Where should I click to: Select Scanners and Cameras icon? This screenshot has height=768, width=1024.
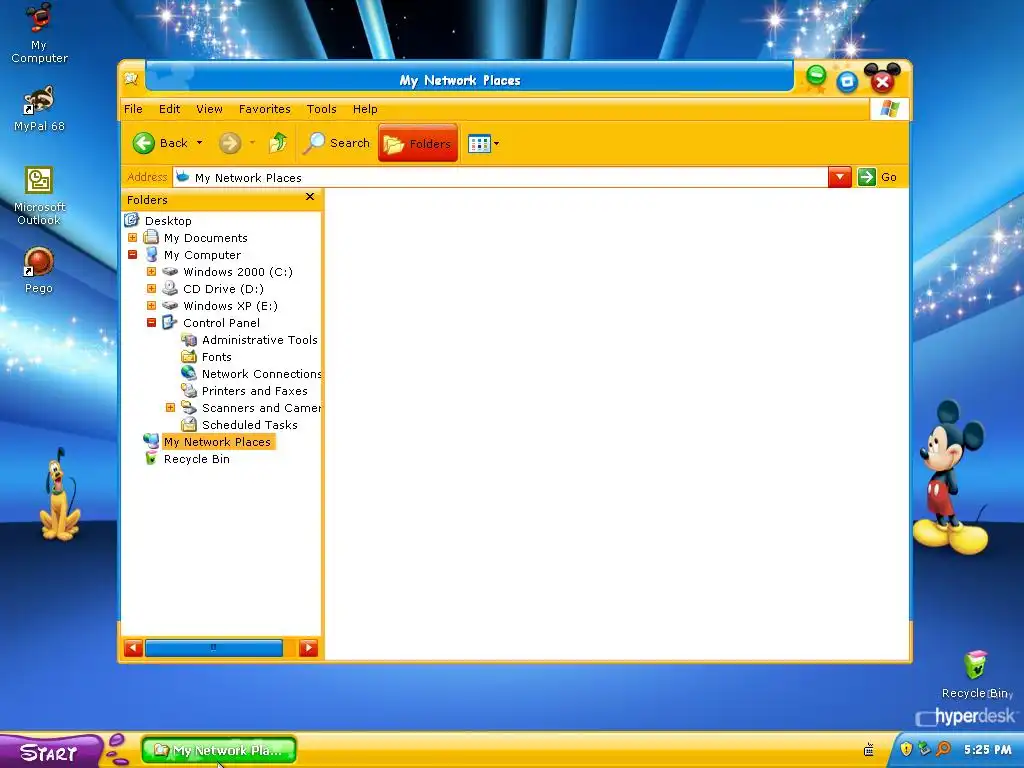coord(189,408)
